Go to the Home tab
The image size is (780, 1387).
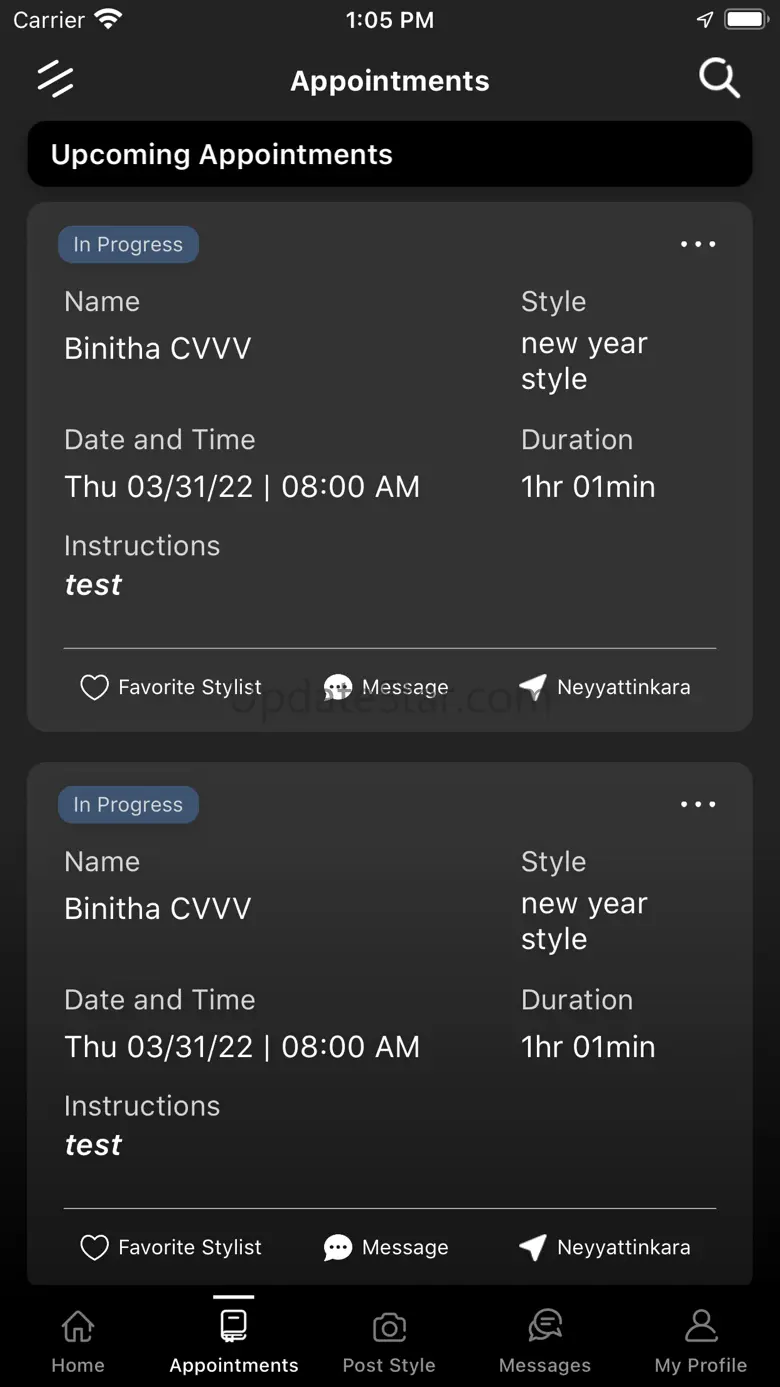click(78, 1340)
